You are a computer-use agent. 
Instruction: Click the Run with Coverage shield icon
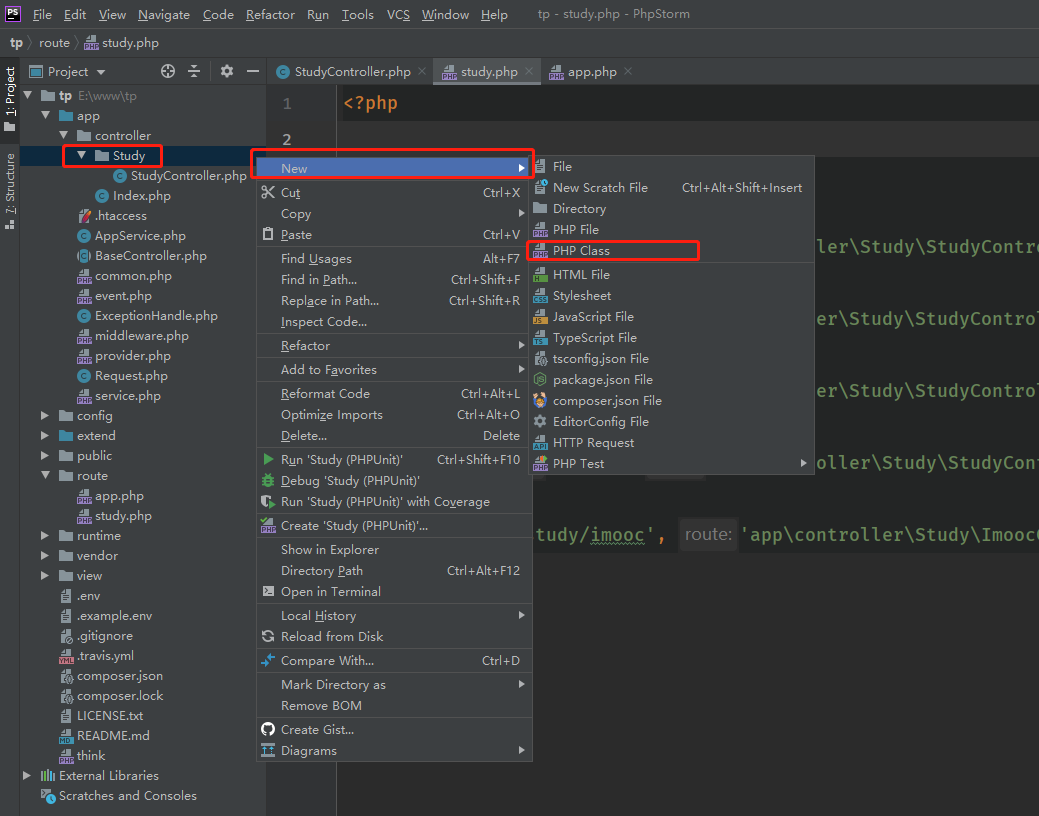(x=268, y=502)
